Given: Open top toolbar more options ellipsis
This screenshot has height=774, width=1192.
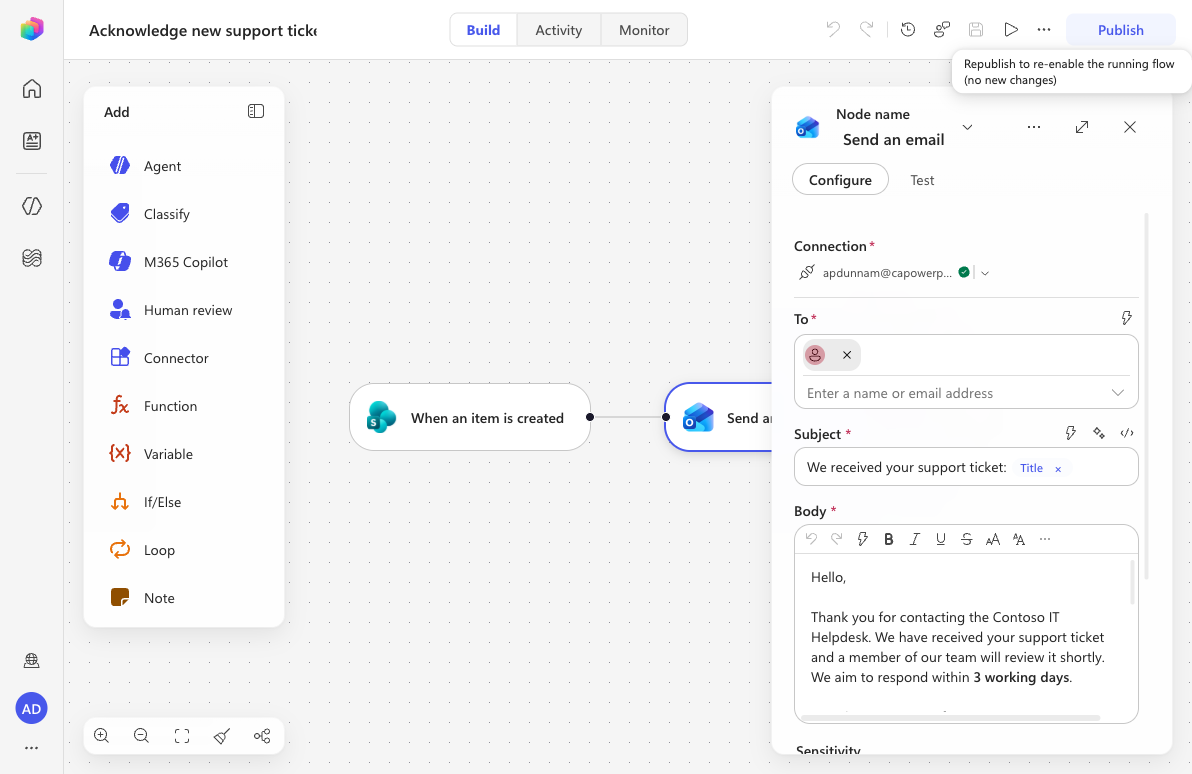Looking at the screenshot, I should click(x=1044, y=30).
